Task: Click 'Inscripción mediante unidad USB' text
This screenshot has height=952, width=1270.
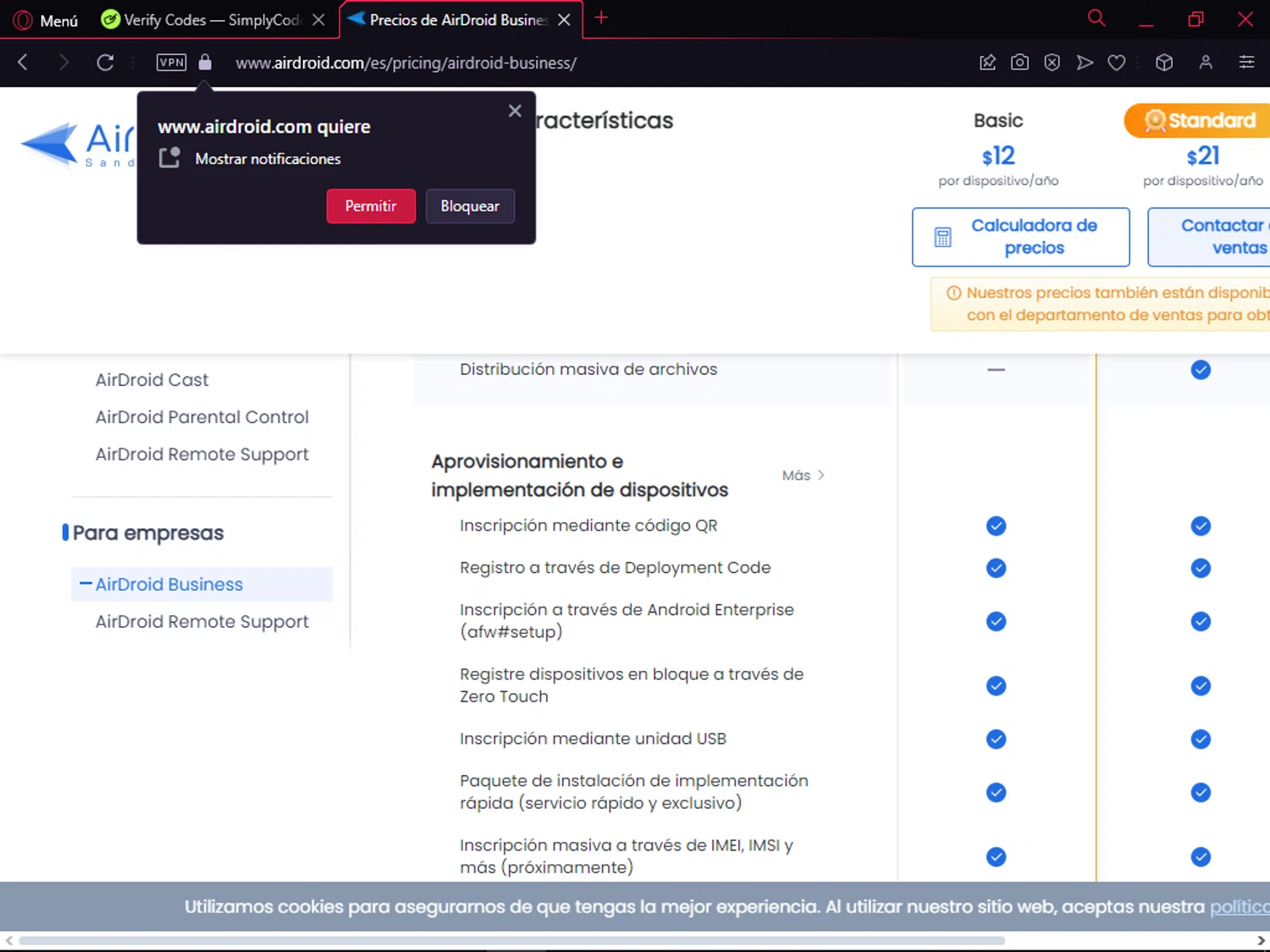Action: coord(593,739)
